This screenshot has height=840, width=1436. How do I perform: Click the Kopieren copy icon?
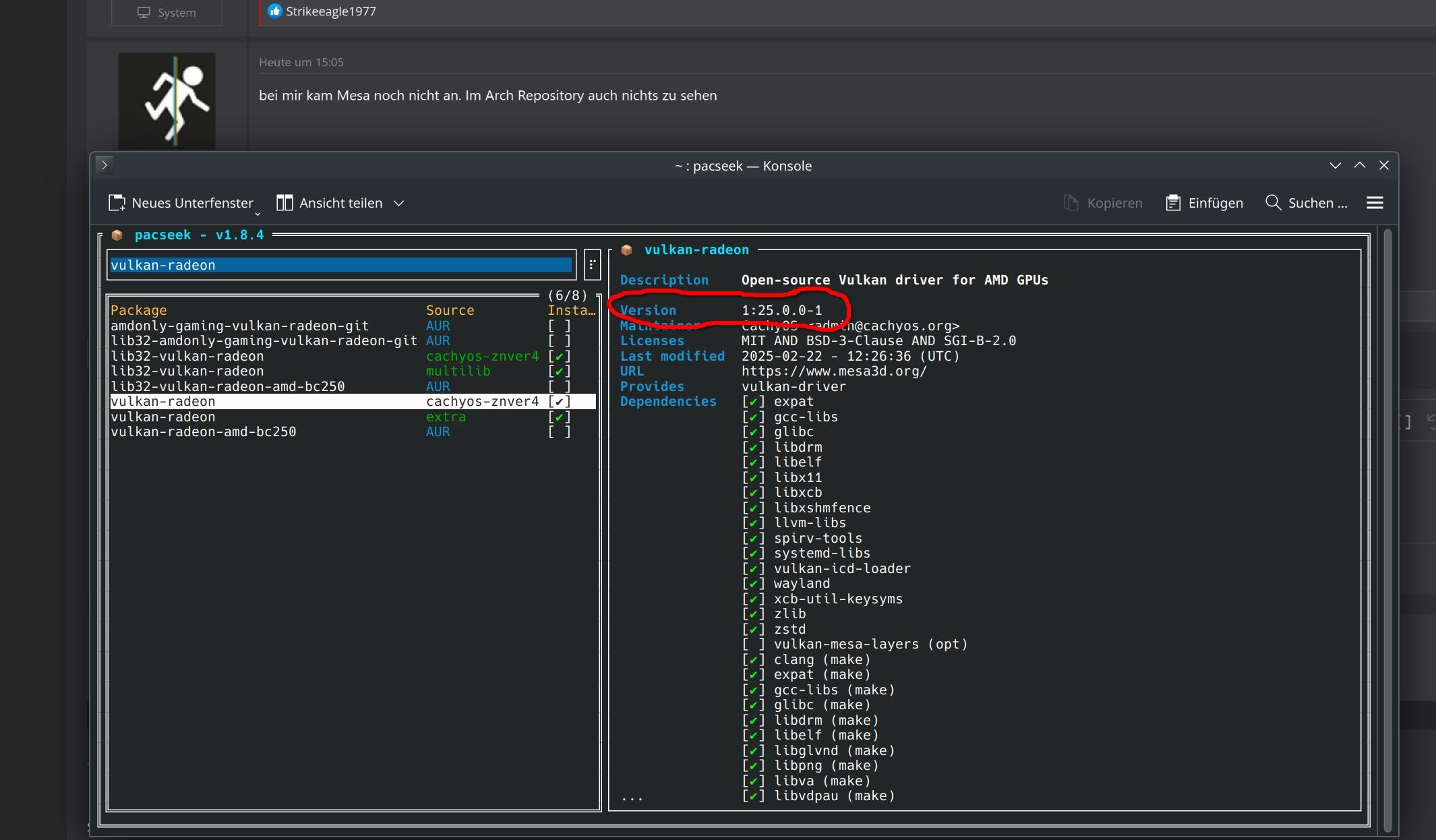point(1071,203)
